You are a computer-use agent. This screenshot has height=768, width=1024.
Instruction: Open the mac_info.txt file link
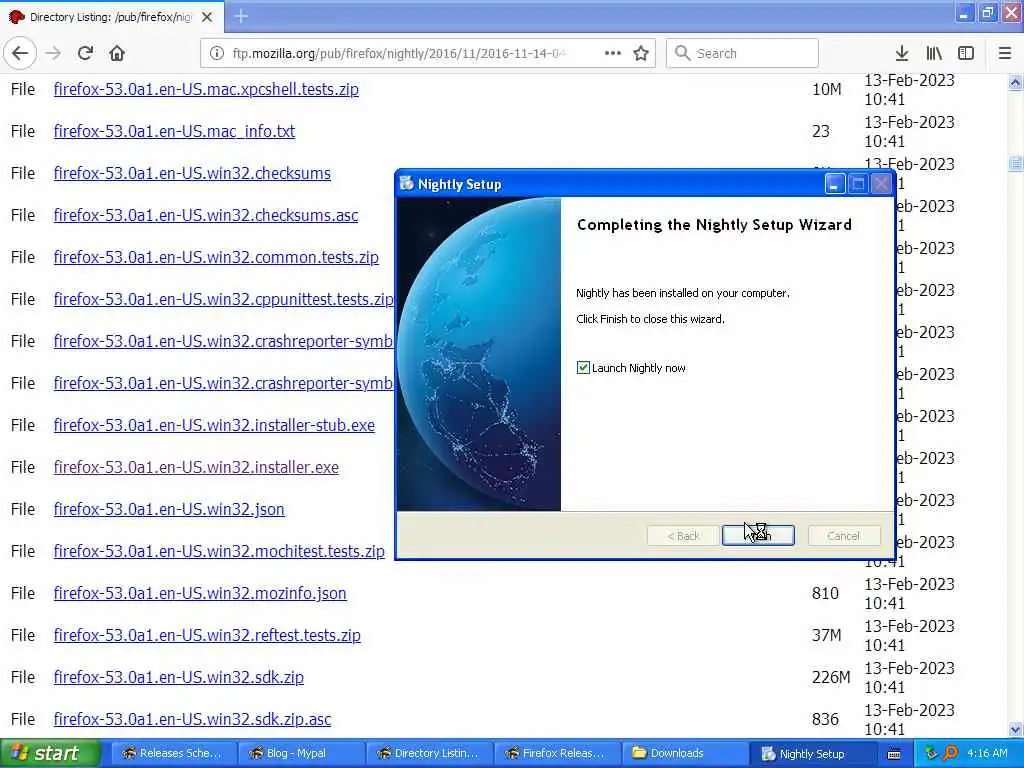coord(174,131)
